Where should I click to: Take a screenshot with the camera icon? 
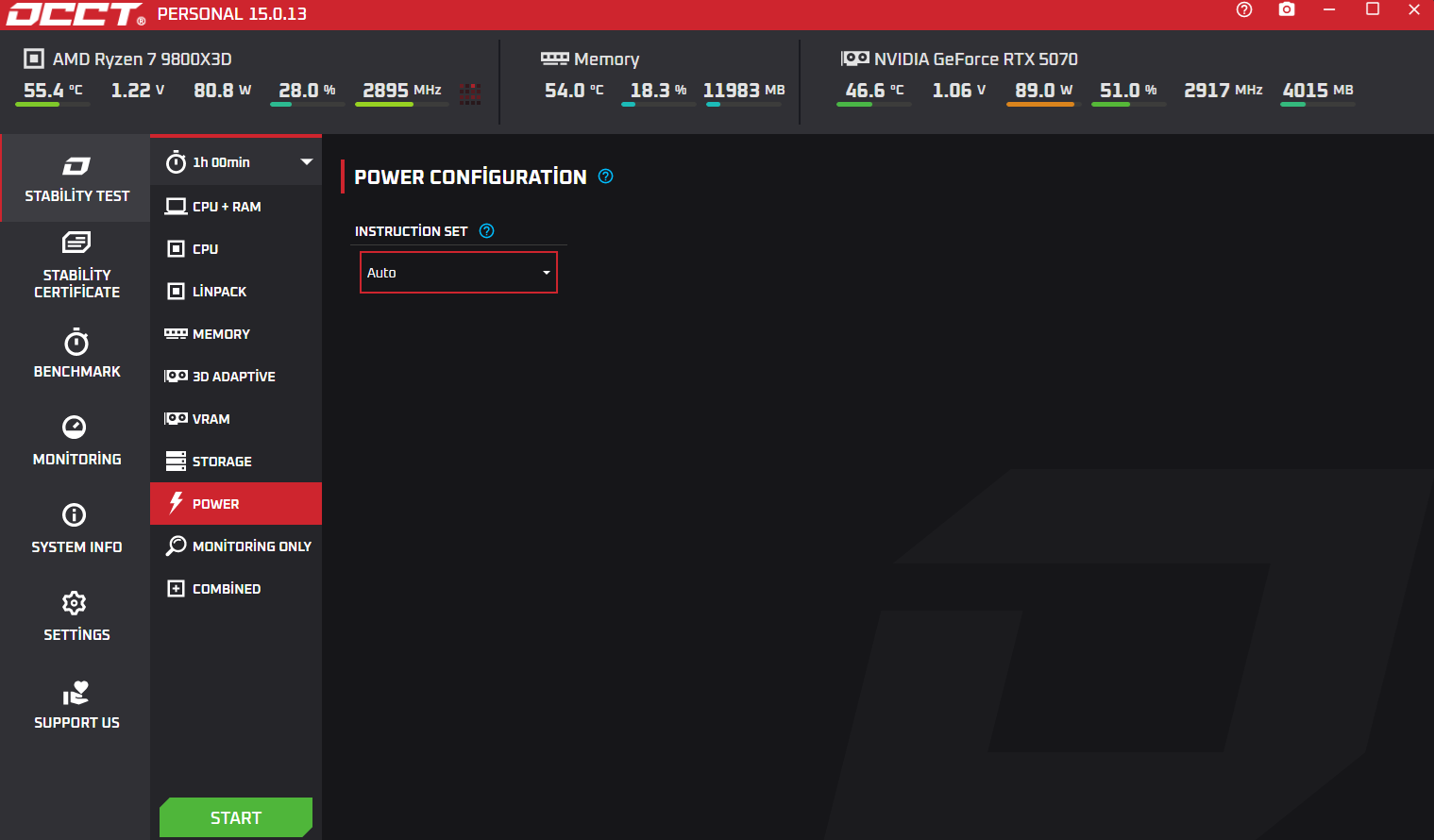[x=1287, y=9]
